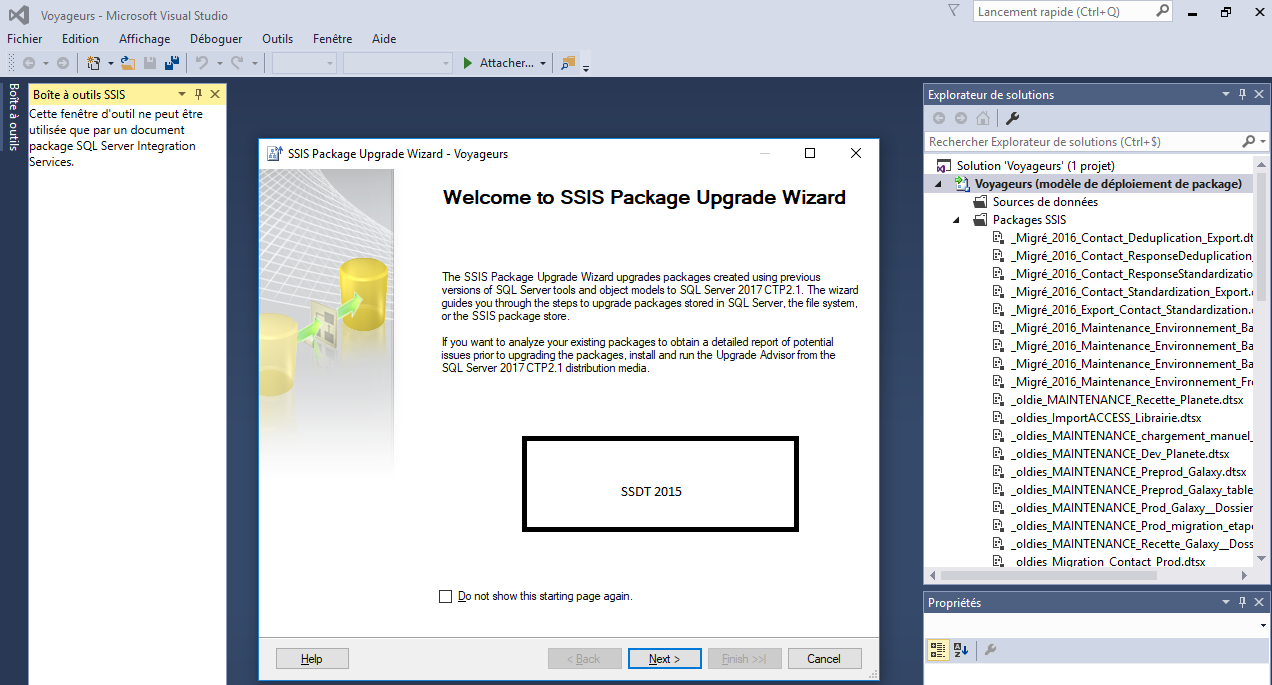The width and height of the screenshot is (1272, 685).
Task: Click the New Project toolbar icon
Action: (94, 63)
